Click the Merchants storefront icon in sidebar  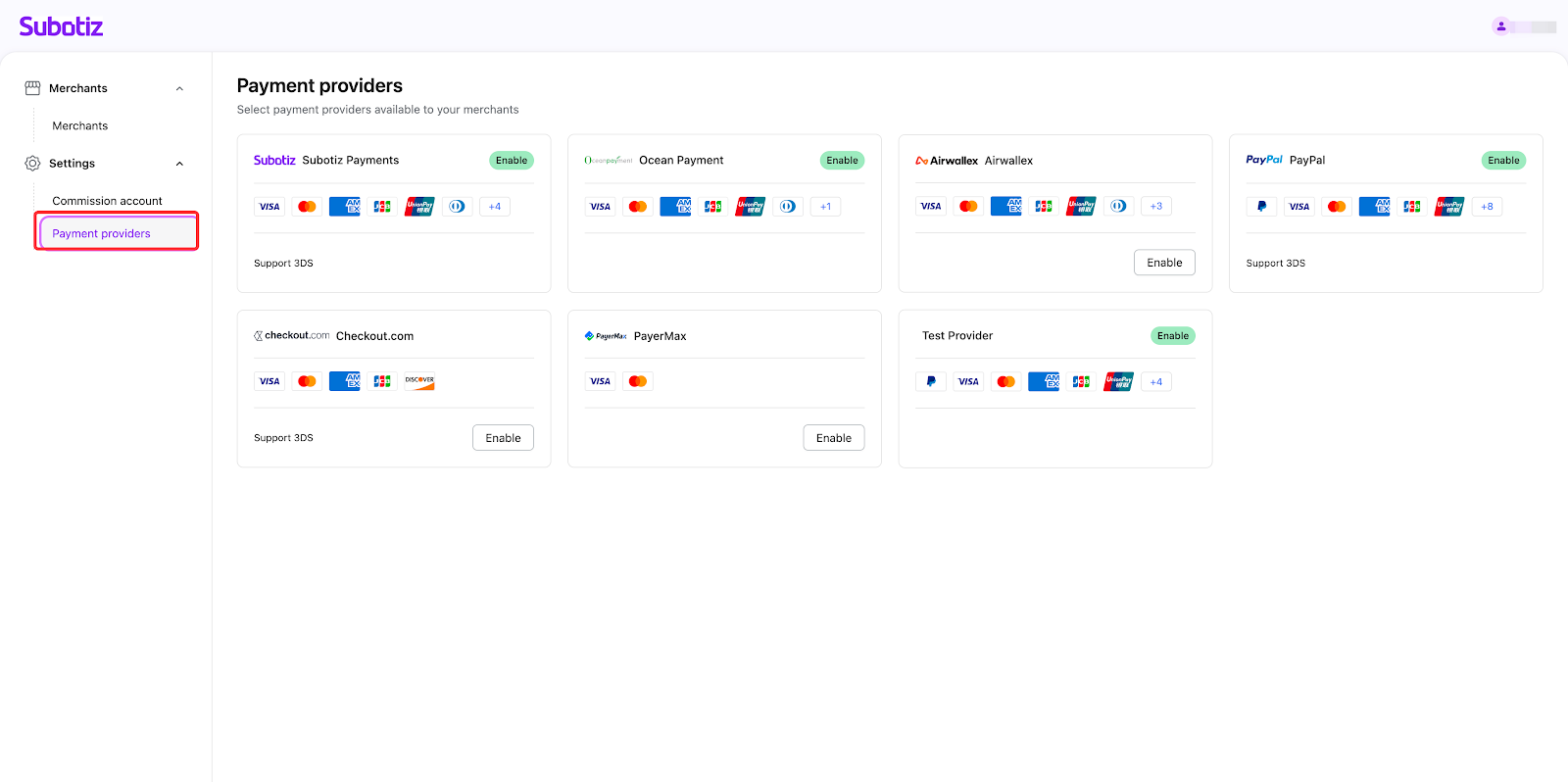tap(32, 88)
